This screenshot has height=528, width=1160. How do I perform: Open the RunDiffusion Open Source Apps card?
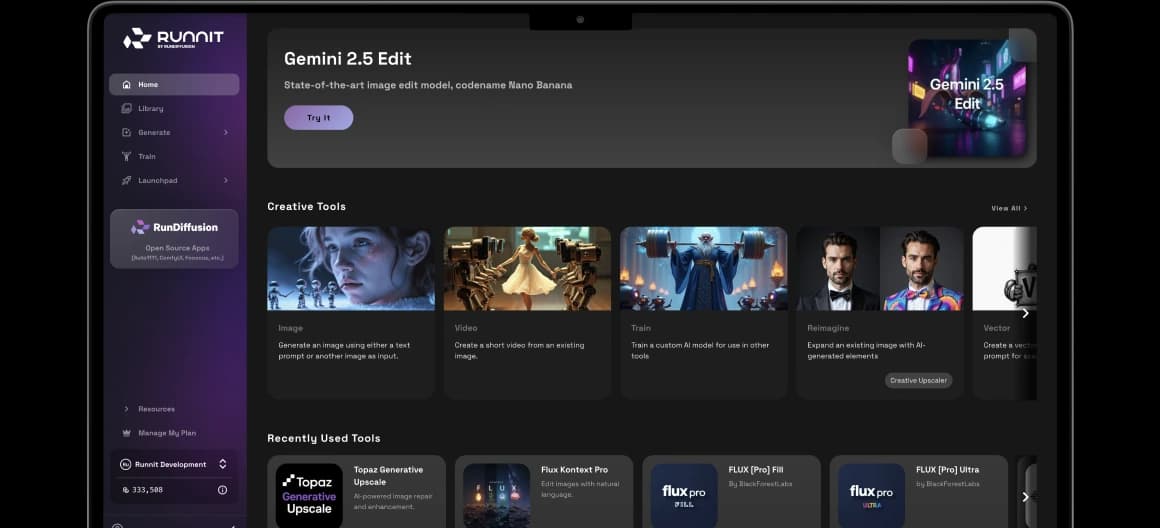[174, 239]
